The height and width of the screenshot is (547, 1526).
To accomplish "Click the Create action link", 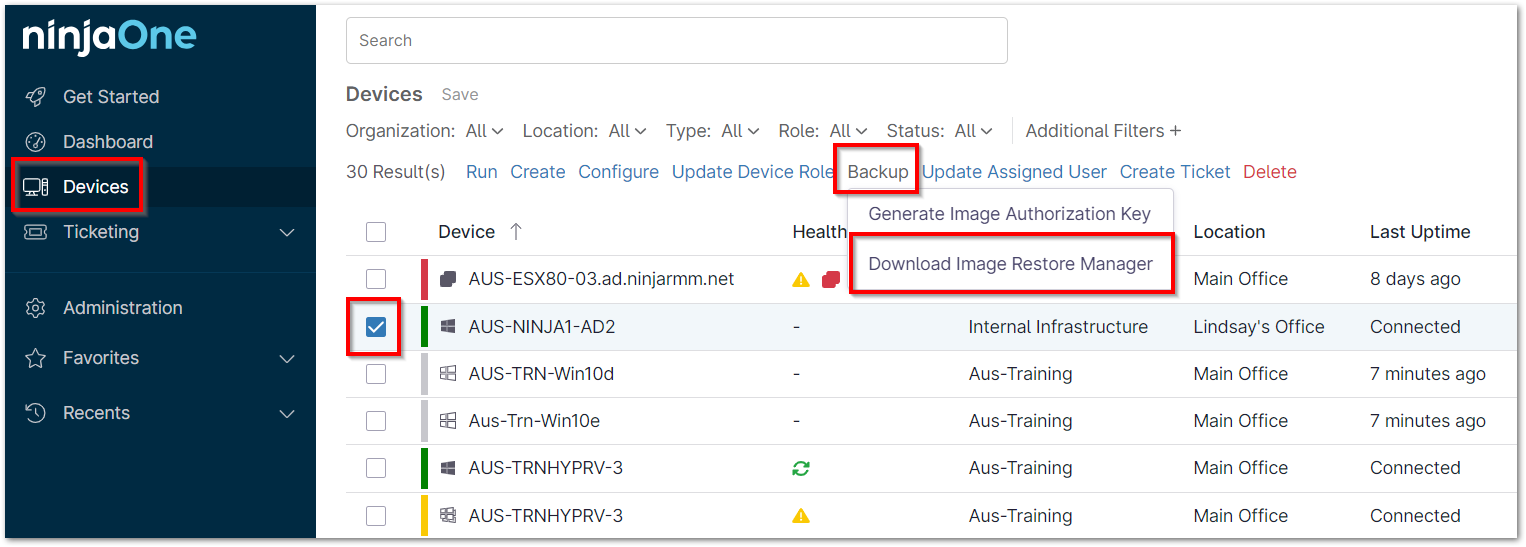I will point(538,172).
